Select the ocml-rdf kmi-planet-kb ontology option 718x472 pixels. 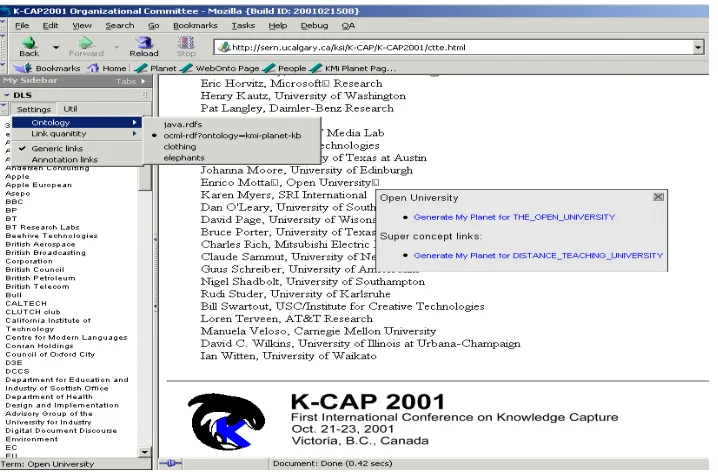(232, 136)
